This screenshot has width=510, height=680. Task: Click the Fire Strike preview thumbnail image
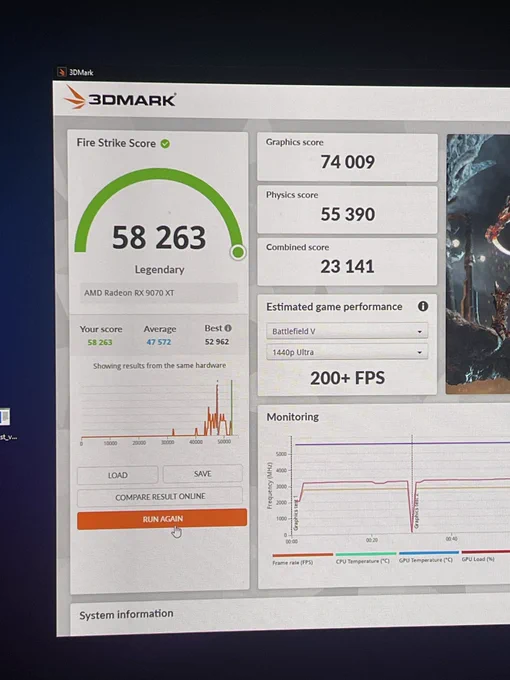(x=478, y=264)
